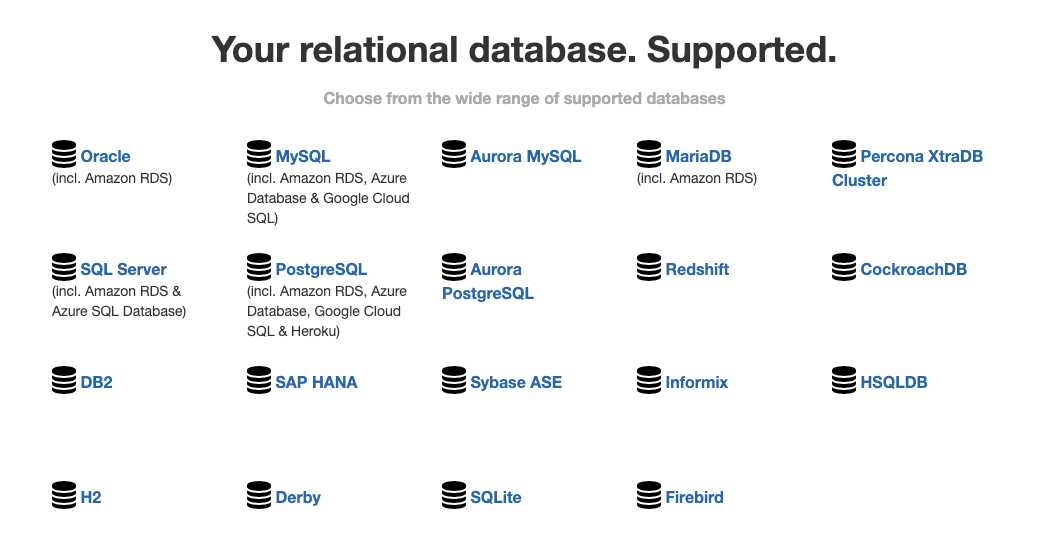Click the database icon beside SAP HANA
1041x555 pixels.
(259, 380)
